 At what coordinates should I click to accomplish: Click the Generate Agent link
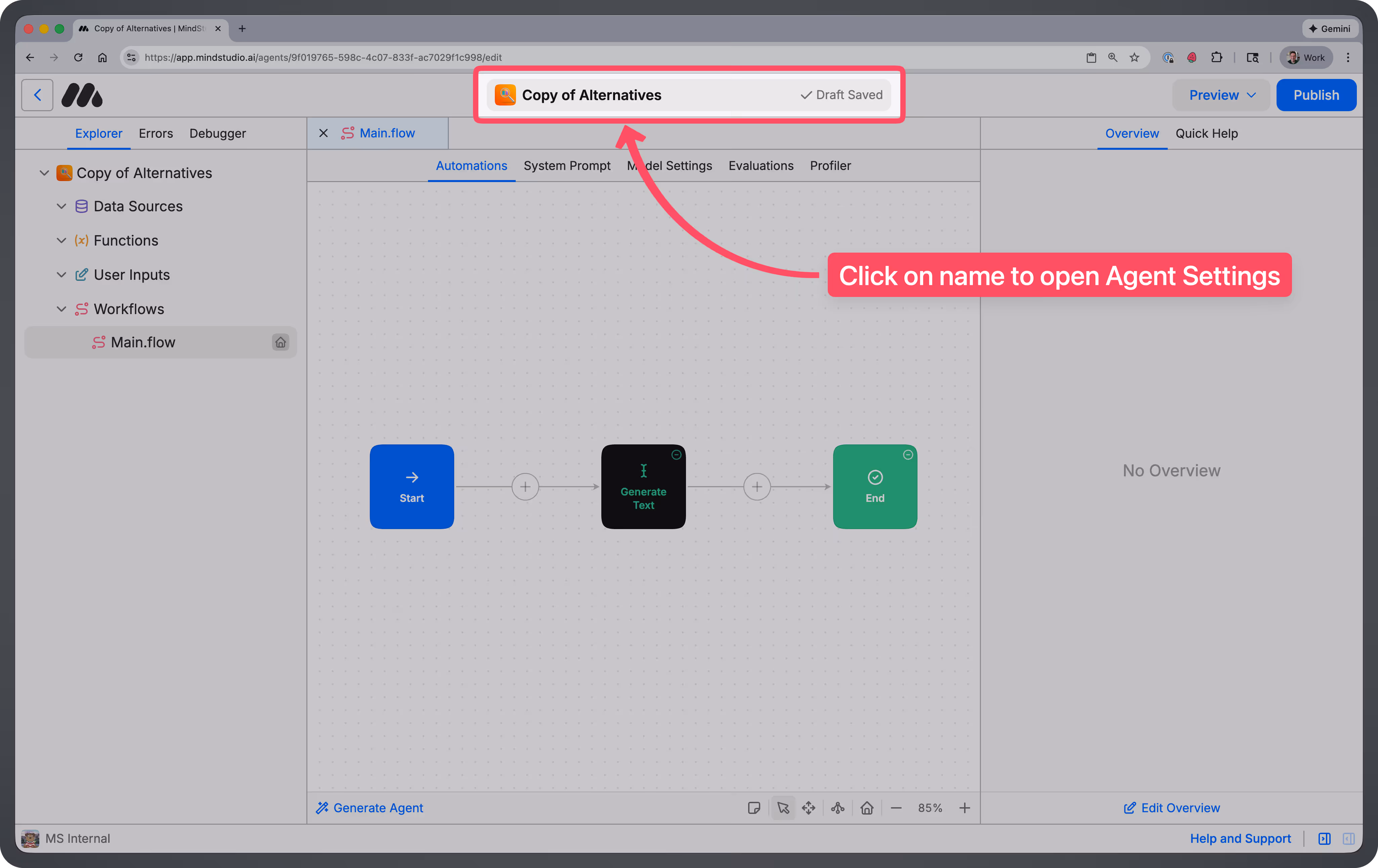[370, 807]
